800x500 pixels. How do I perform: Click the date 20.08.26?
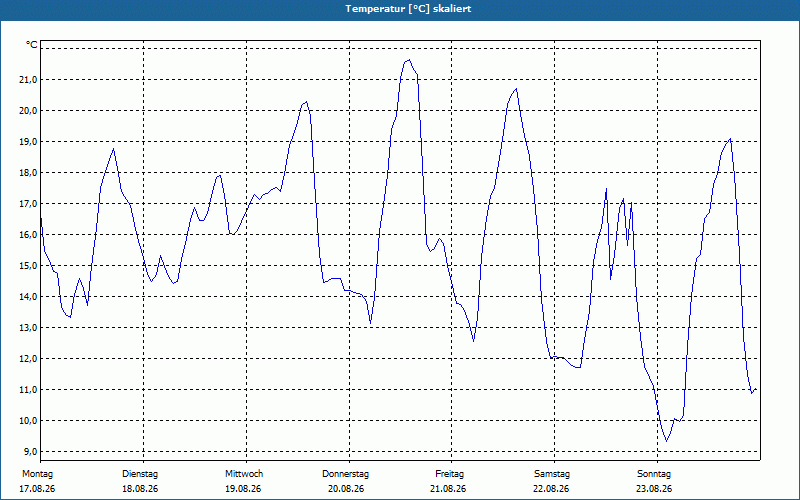[346, 489]
